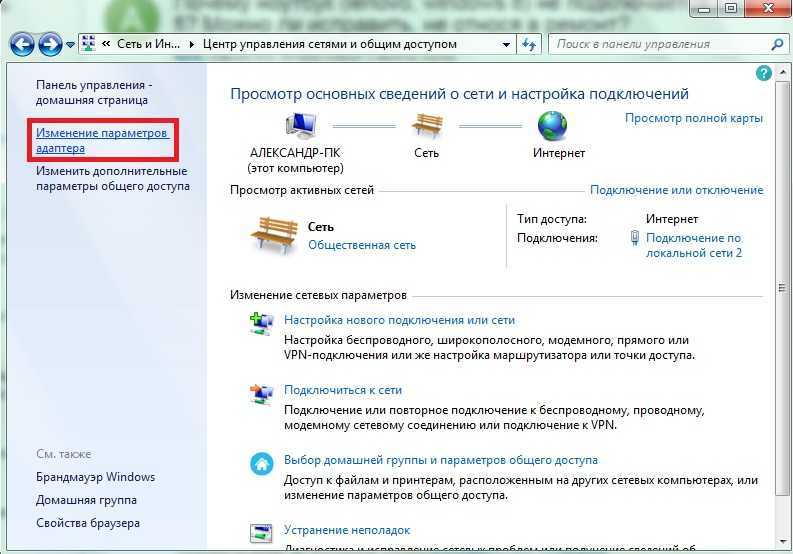Click the Internet globe icon

click(552, 126)
